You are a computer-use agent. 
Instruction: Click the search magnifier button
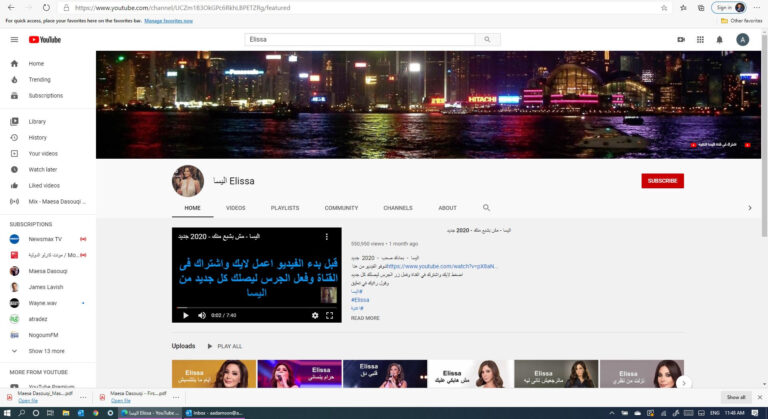point(487,40)
